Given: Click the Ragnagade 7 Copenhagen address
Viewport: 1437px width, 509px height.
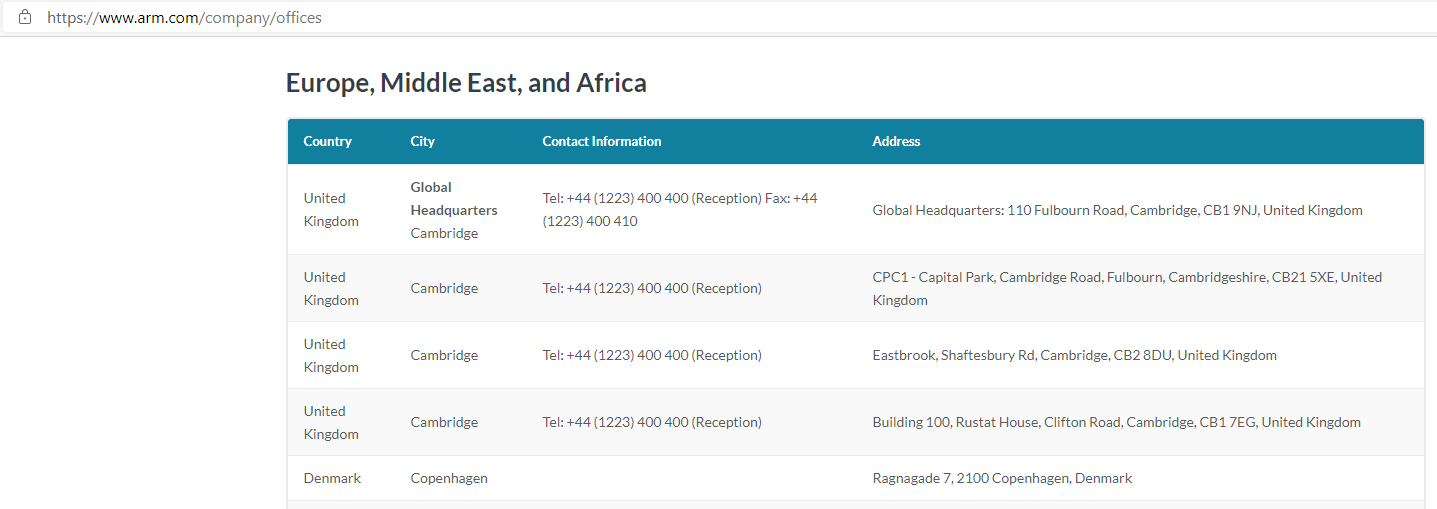Looking at the screenshot, I should pyautogui.click(x=1002, y=478).
